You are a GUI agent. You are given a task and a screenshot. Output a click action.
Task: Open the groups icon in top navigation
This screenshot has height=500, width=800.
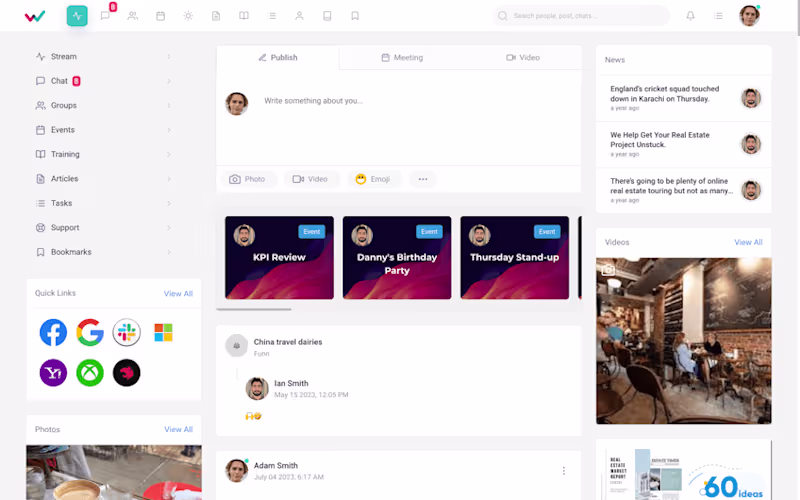tap(133, 16)
